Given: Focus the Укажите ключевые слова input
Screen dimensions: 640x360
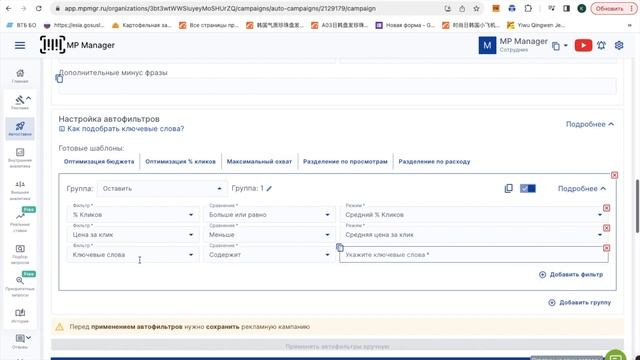Looking at the screenshot, I should tap(473, 254).
